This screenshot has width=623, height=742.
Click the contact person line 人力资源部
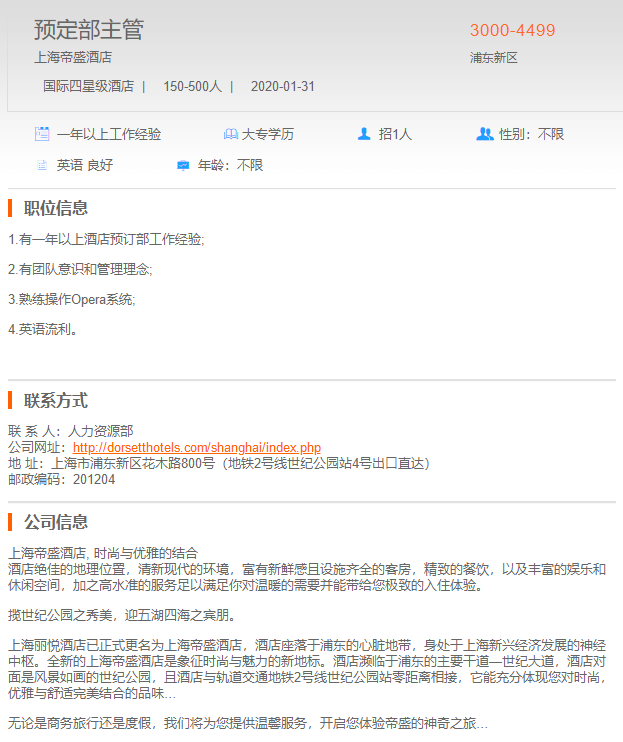pos(70,431)
